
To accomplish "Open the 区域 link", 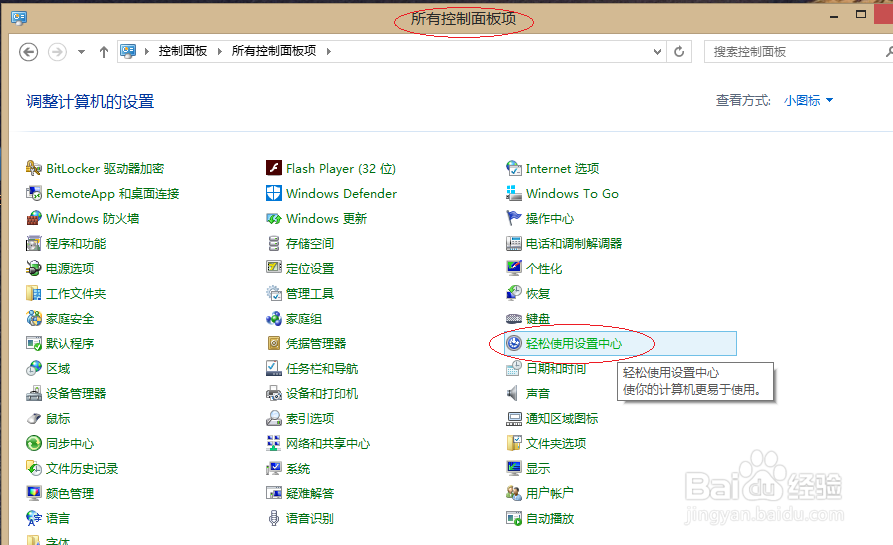I will coord(58,368).
